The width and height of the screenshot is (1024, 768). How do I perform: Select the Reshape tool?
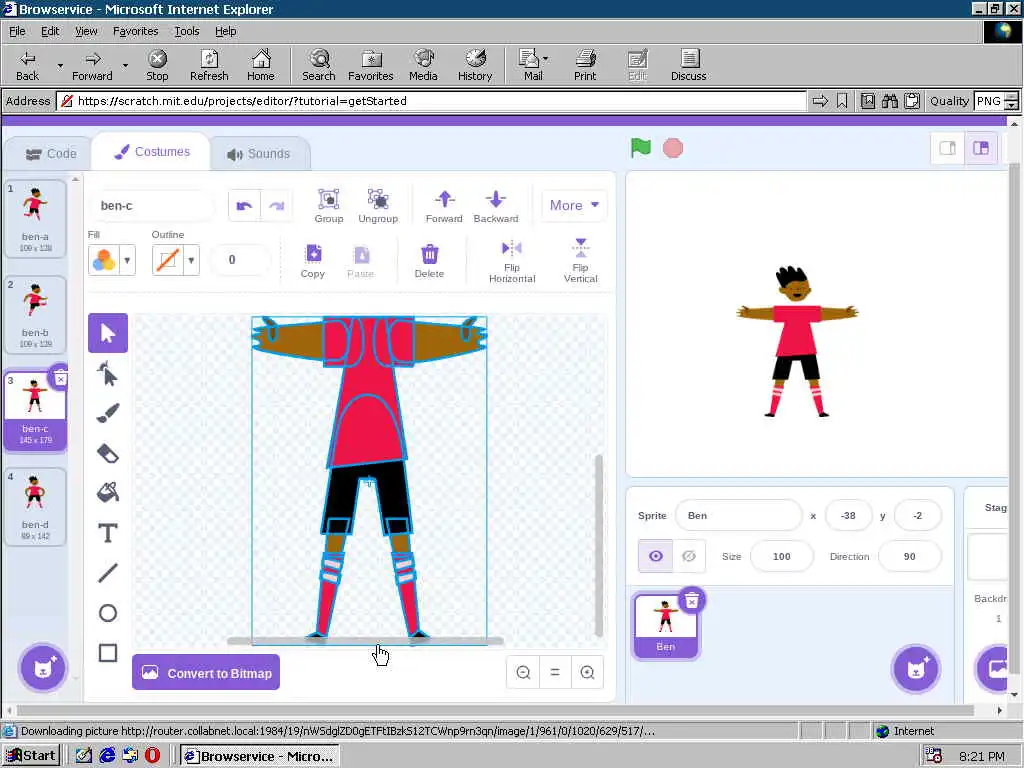108,374
